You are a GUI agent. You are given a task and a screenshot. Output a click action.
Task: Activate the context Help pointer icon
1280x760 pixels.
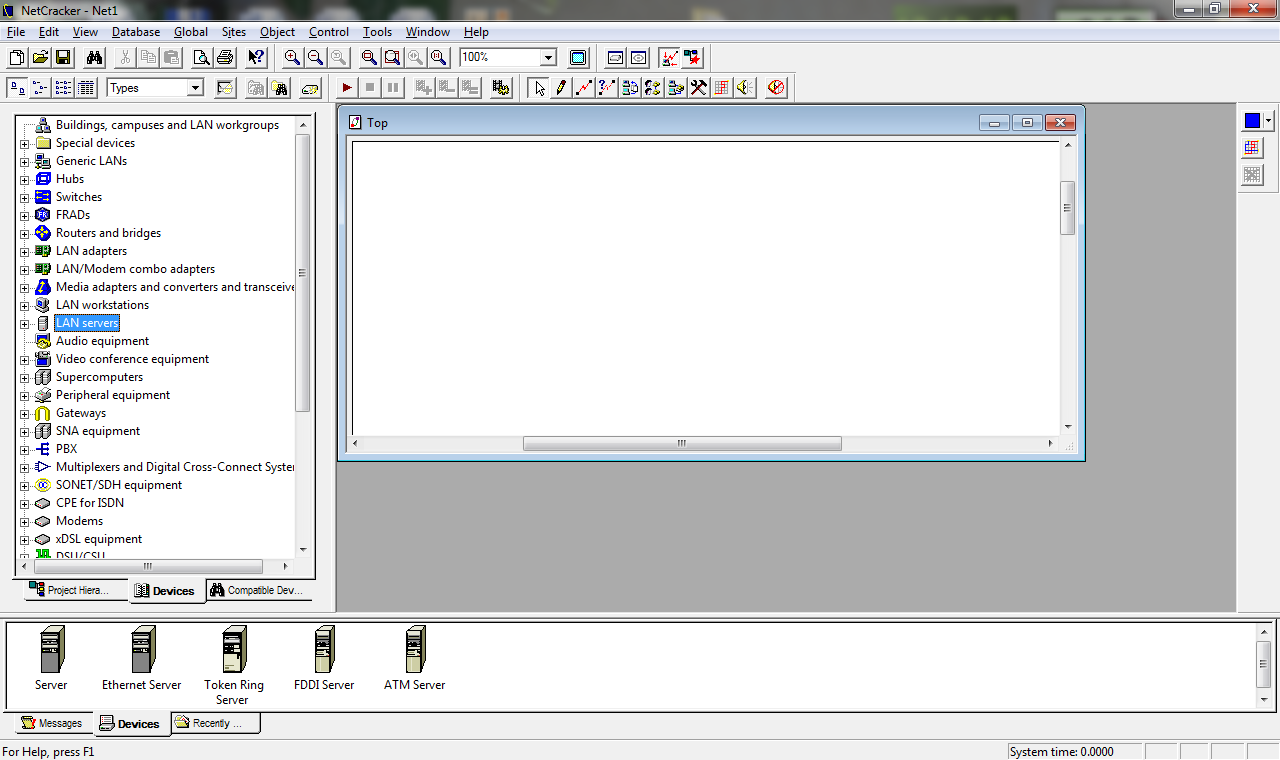click(x=257, y=58)
